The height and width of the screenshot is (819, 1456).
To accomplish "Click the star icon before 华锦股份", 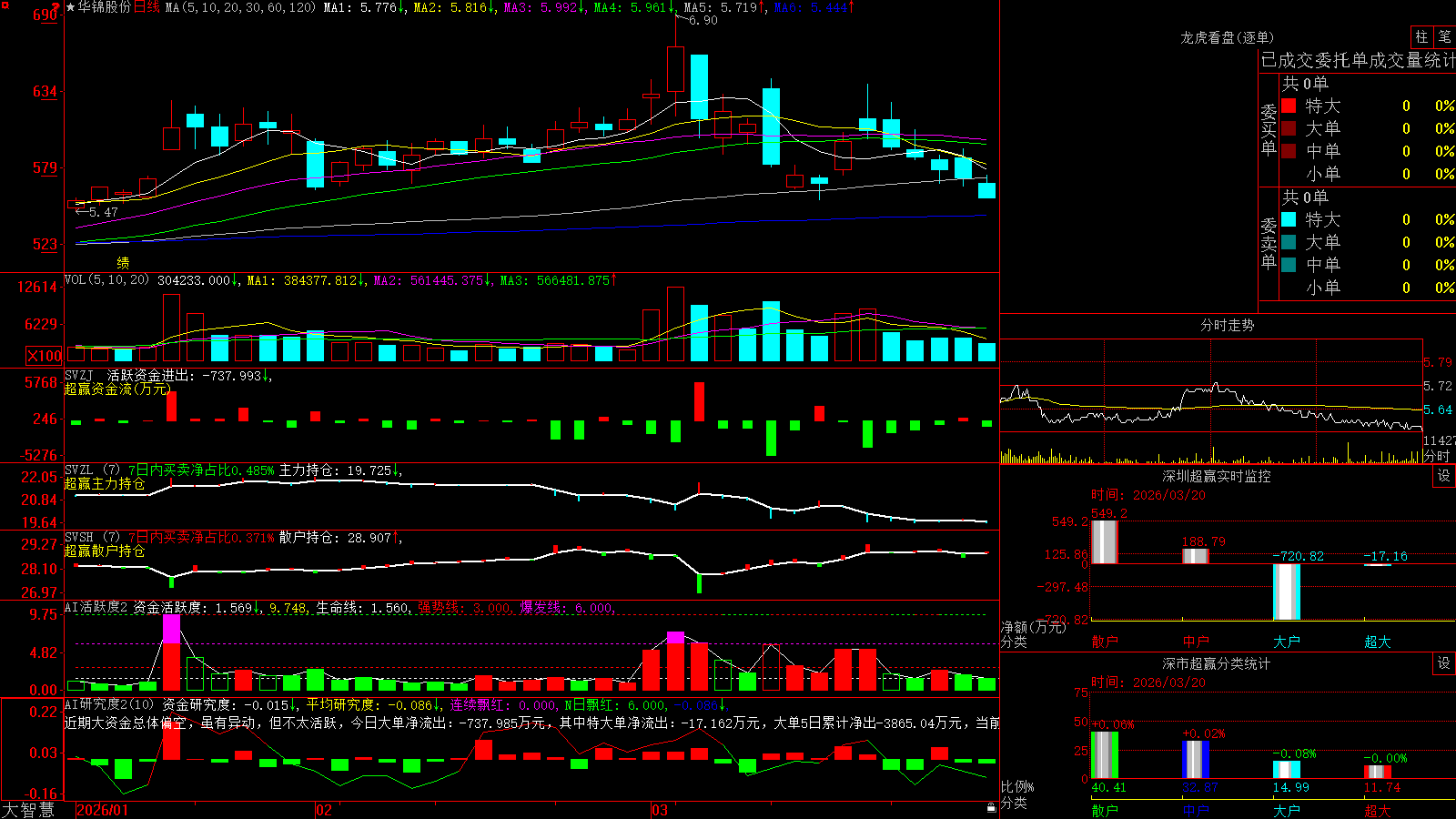I will 70,7.
